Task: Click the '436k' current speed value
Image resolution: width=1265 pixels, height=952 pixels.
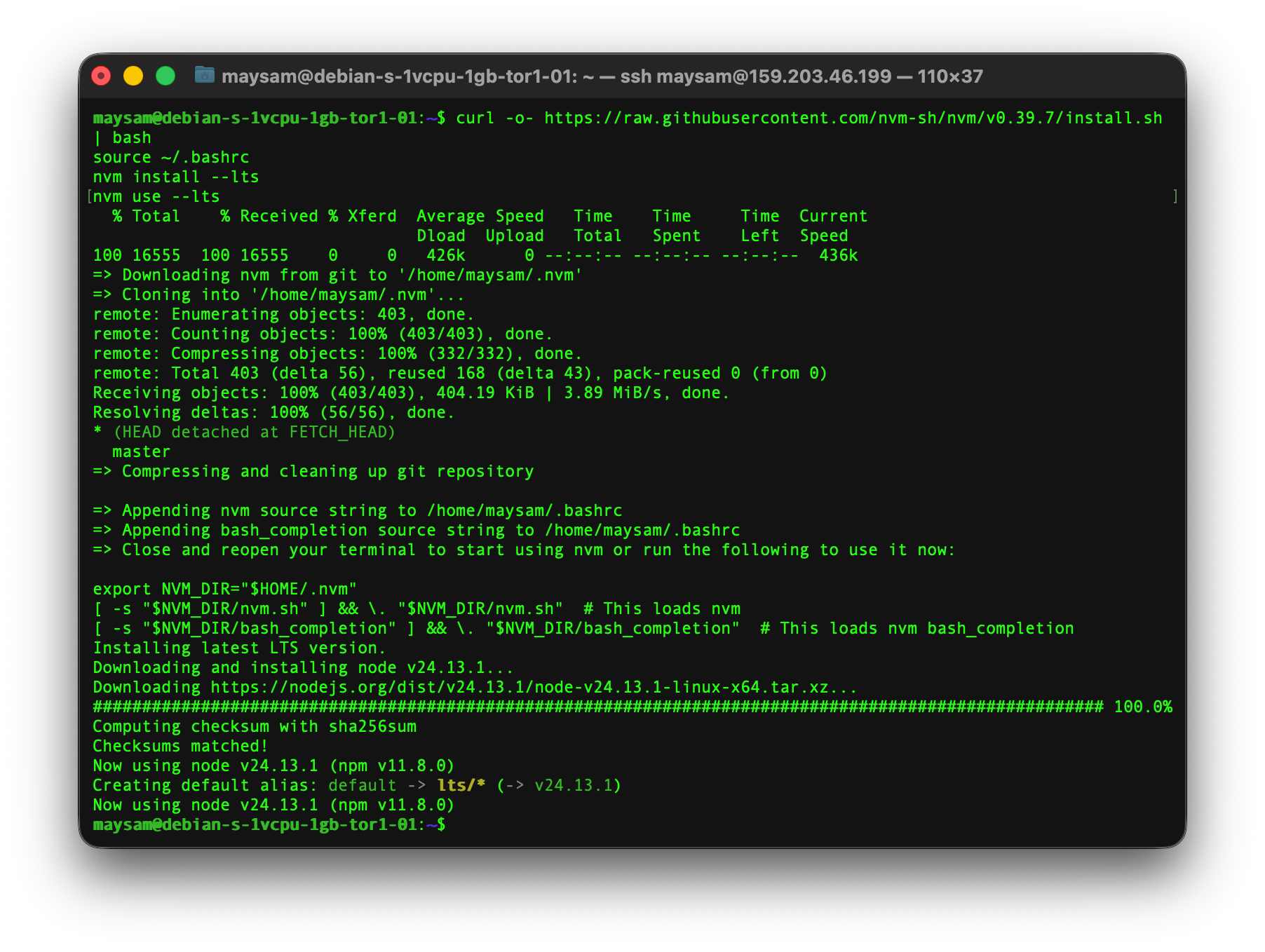Action: (x=839, y=255)
